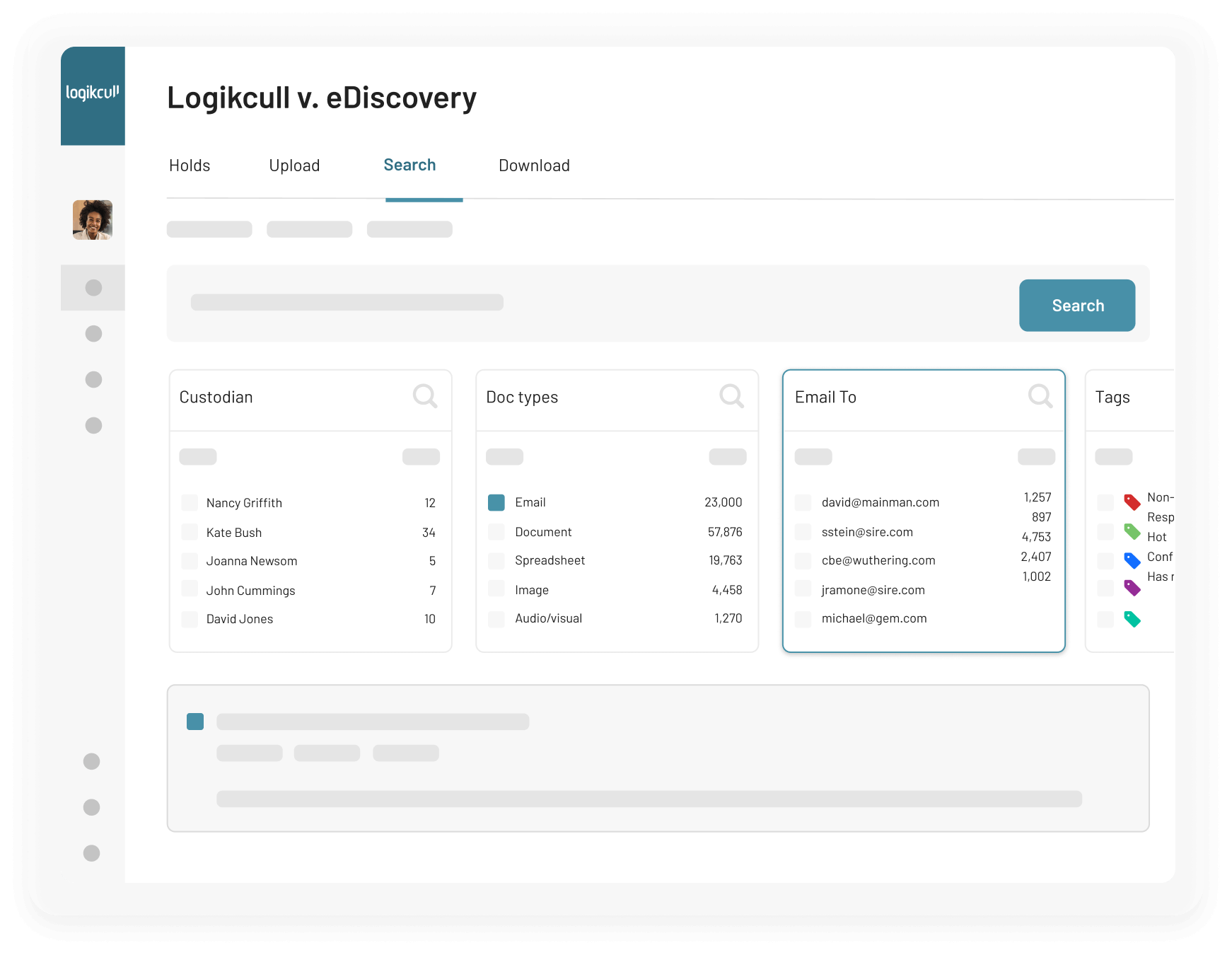Check the Nancy Griffith custodian checkbox
This screenshot has width=1232, height=955.
click(189, 502)
